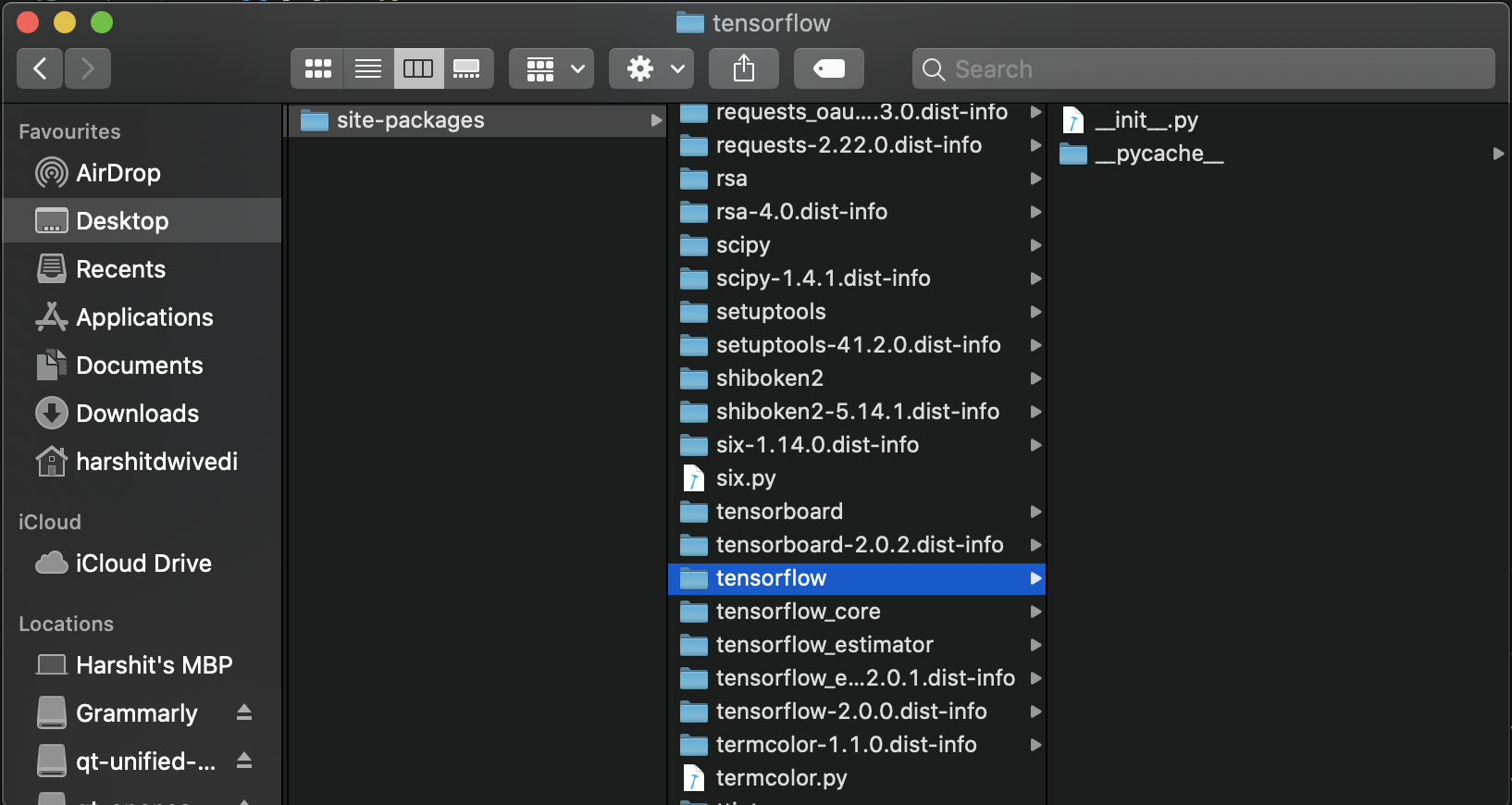Expand the rsa-4.0.dist-info folder arrow

pyautogui.click(x=1036, y=212)
